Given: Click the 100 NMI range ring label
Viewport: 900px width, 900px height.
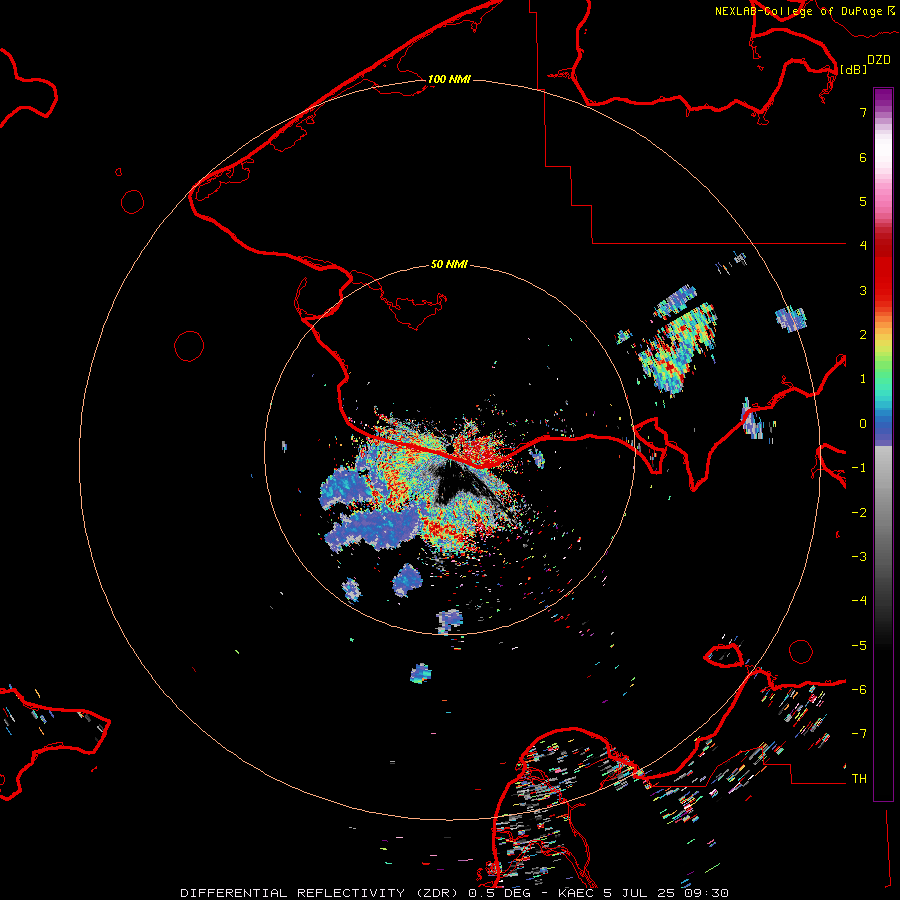Looking at the screenshot, I should 449,79.
